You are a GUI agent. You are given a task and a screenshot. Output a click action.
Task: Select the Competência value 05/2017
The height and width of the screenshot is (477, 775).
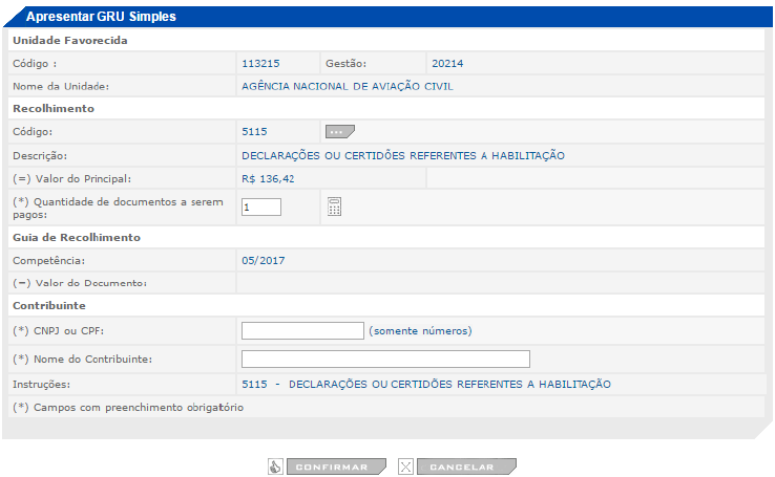click(x=262, y=260)
